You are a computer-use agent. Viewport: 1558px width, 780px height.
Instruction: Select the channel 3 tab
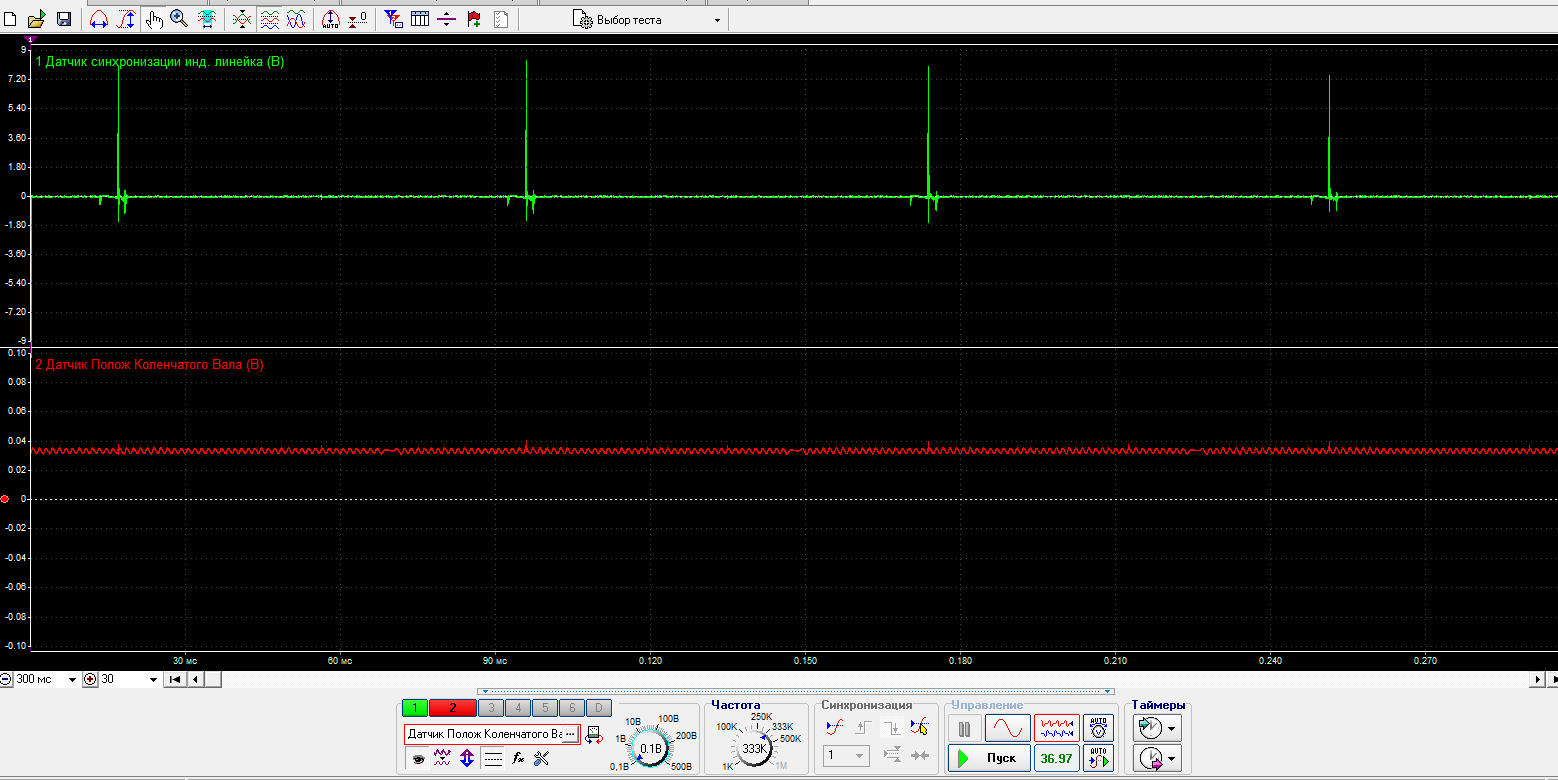click(491, 708)
